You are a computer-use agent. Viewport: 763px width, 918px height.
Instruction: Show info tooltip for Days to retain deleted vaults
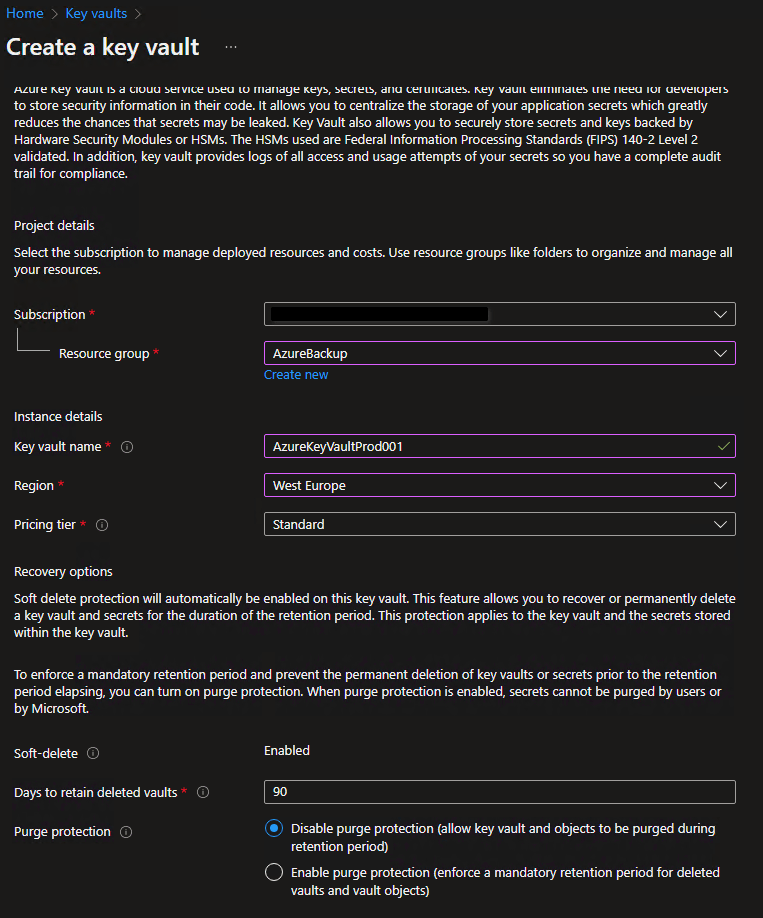[203, 792]
